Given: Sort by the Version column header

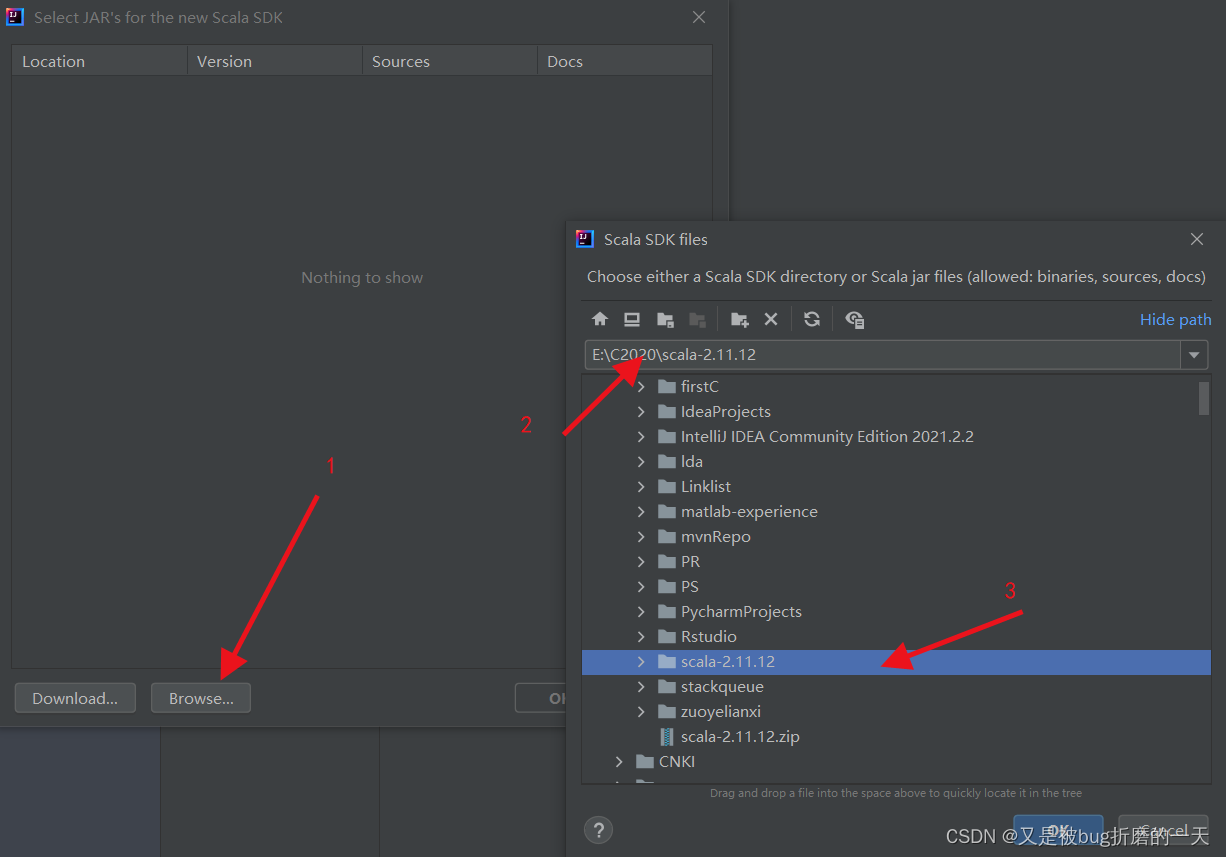Looking at the screenshot, I should click(x=275, y=61).
